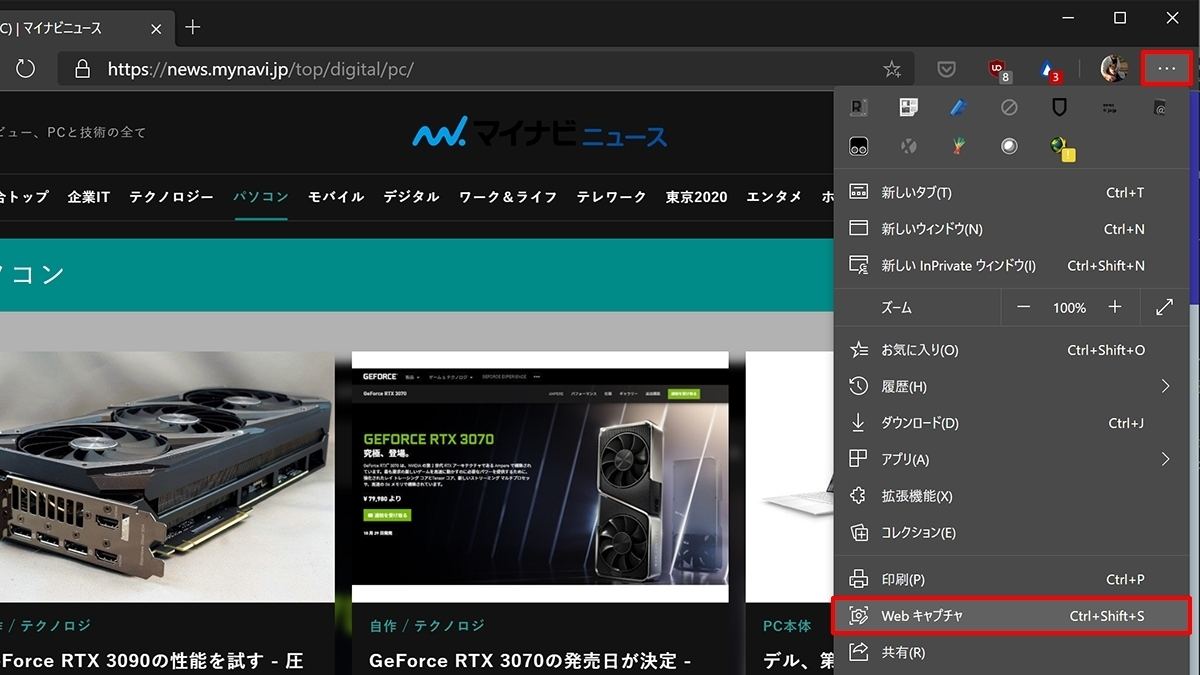Click 自作 category on the RTX 3070 card
The image size is (1200, 675).
coord(383,625)
